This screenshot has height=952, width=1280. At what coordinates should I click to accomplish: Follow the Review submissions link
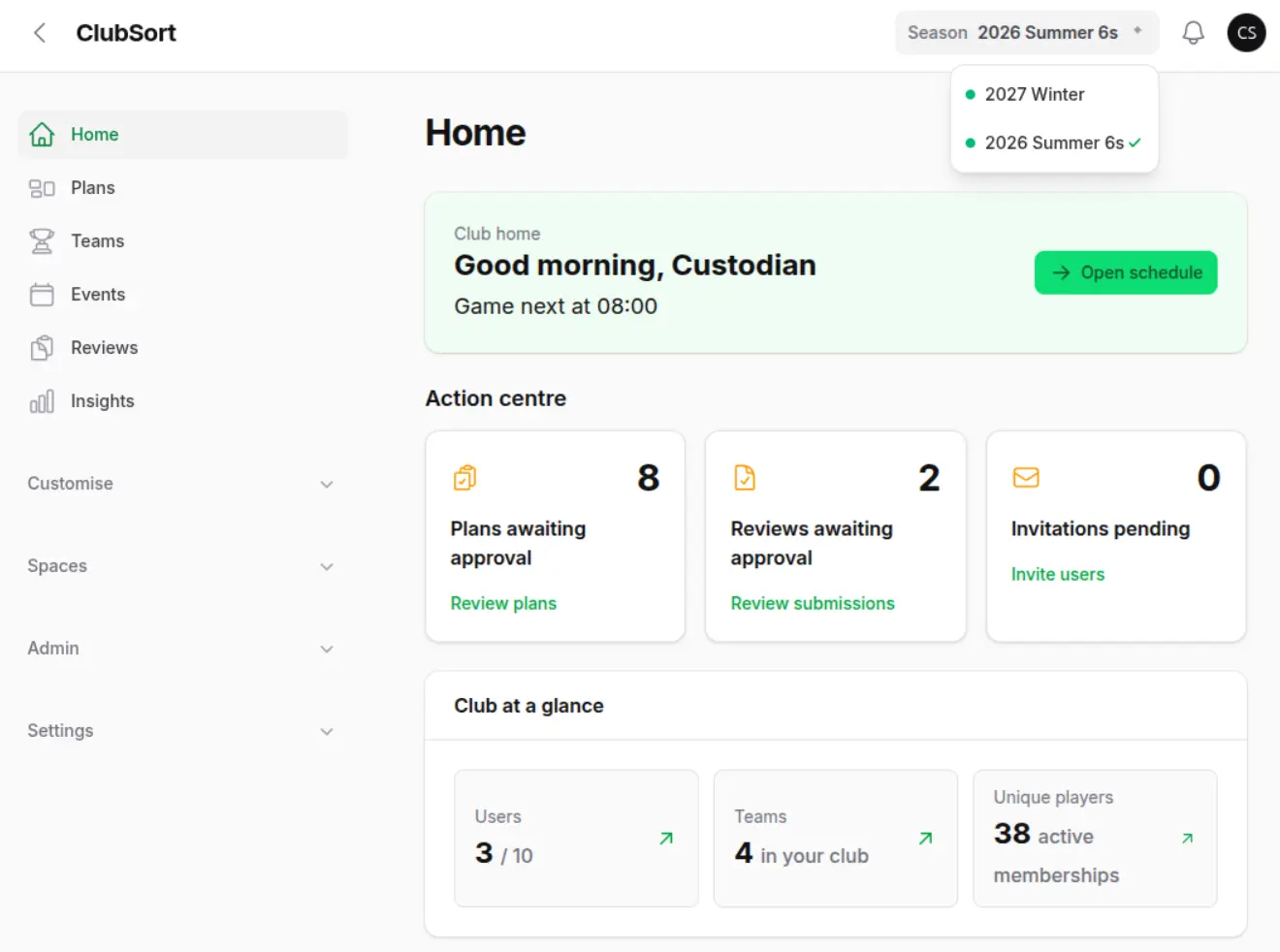[x=813, y=603]
